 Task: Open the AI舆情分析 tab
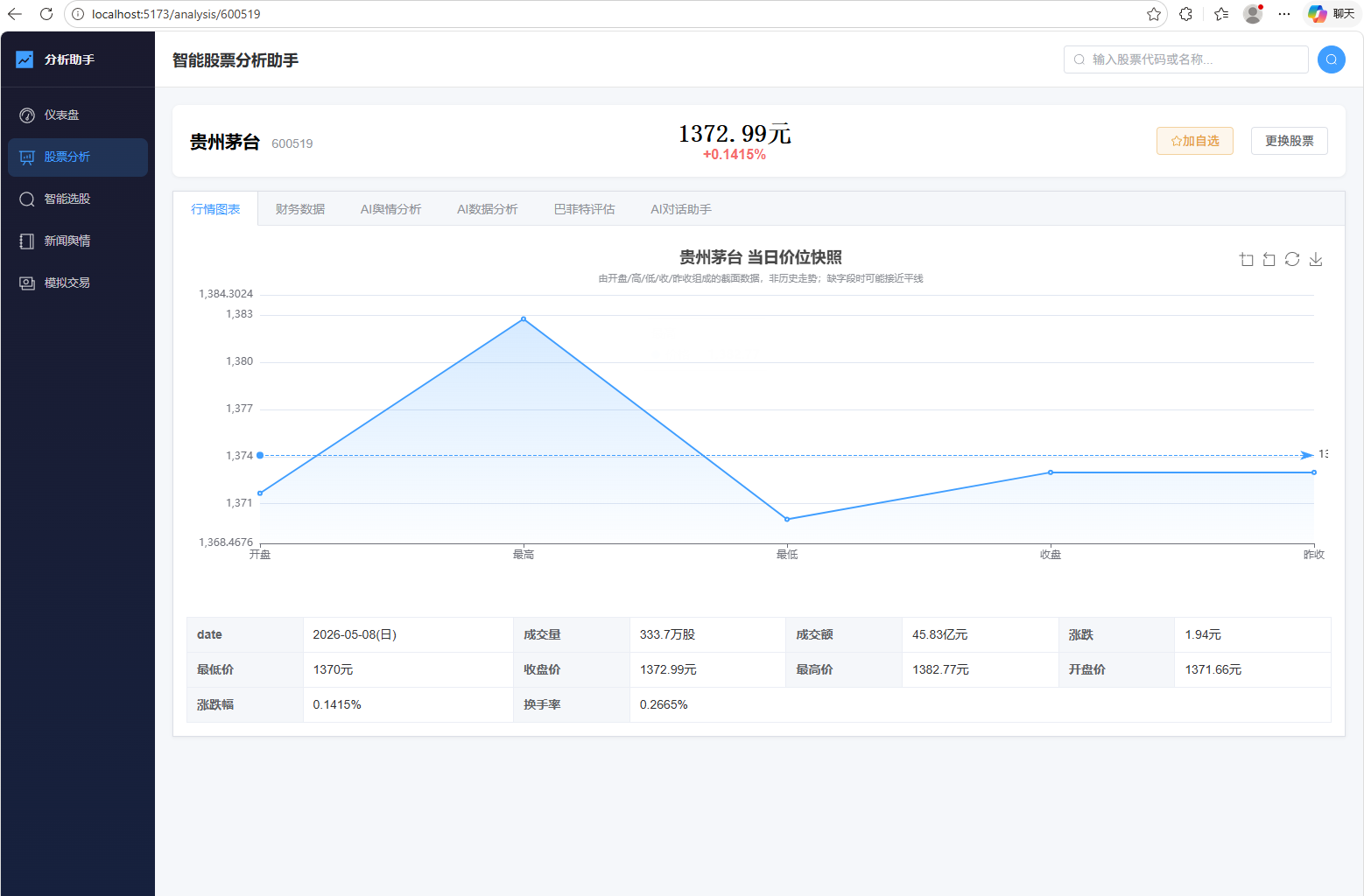coord(391,209)
